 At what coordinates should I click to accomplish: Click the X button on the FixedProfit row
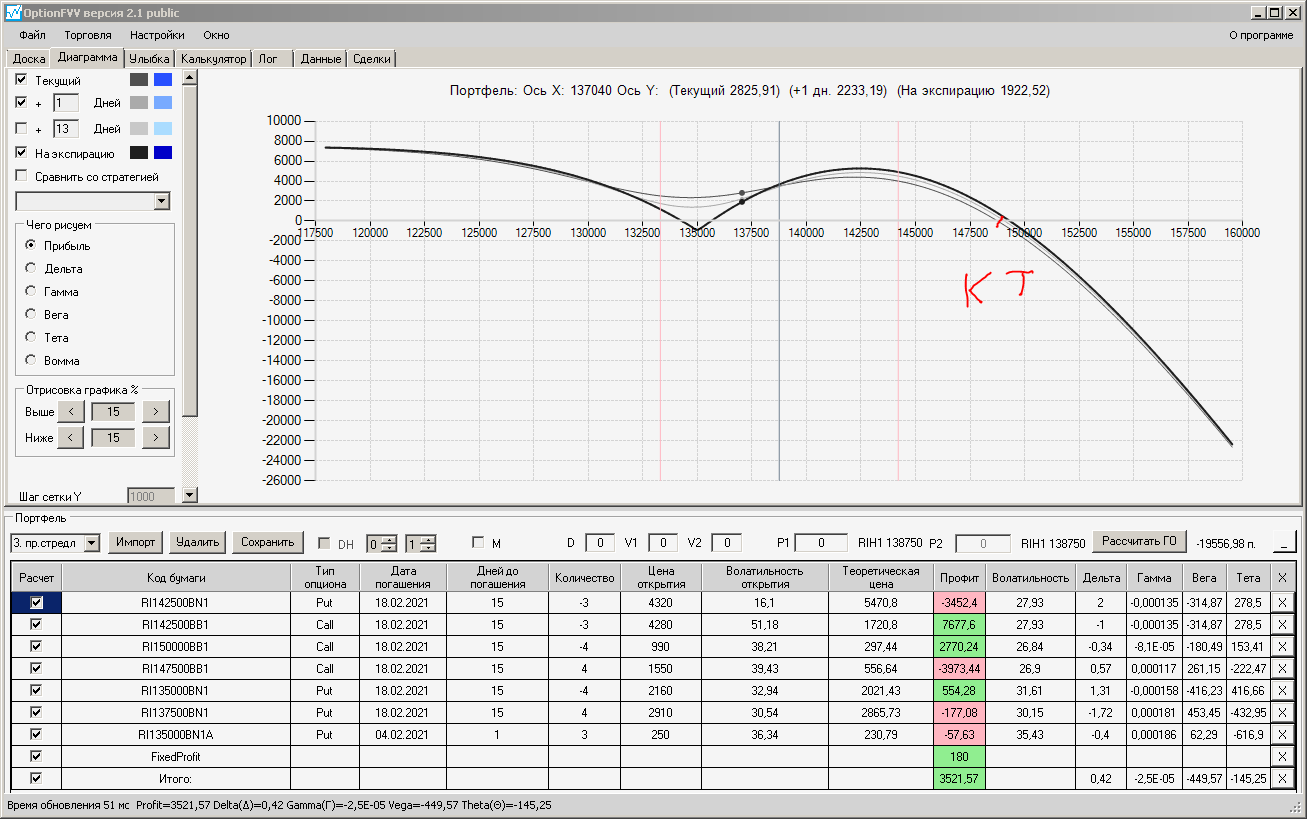click(1283, 757)
